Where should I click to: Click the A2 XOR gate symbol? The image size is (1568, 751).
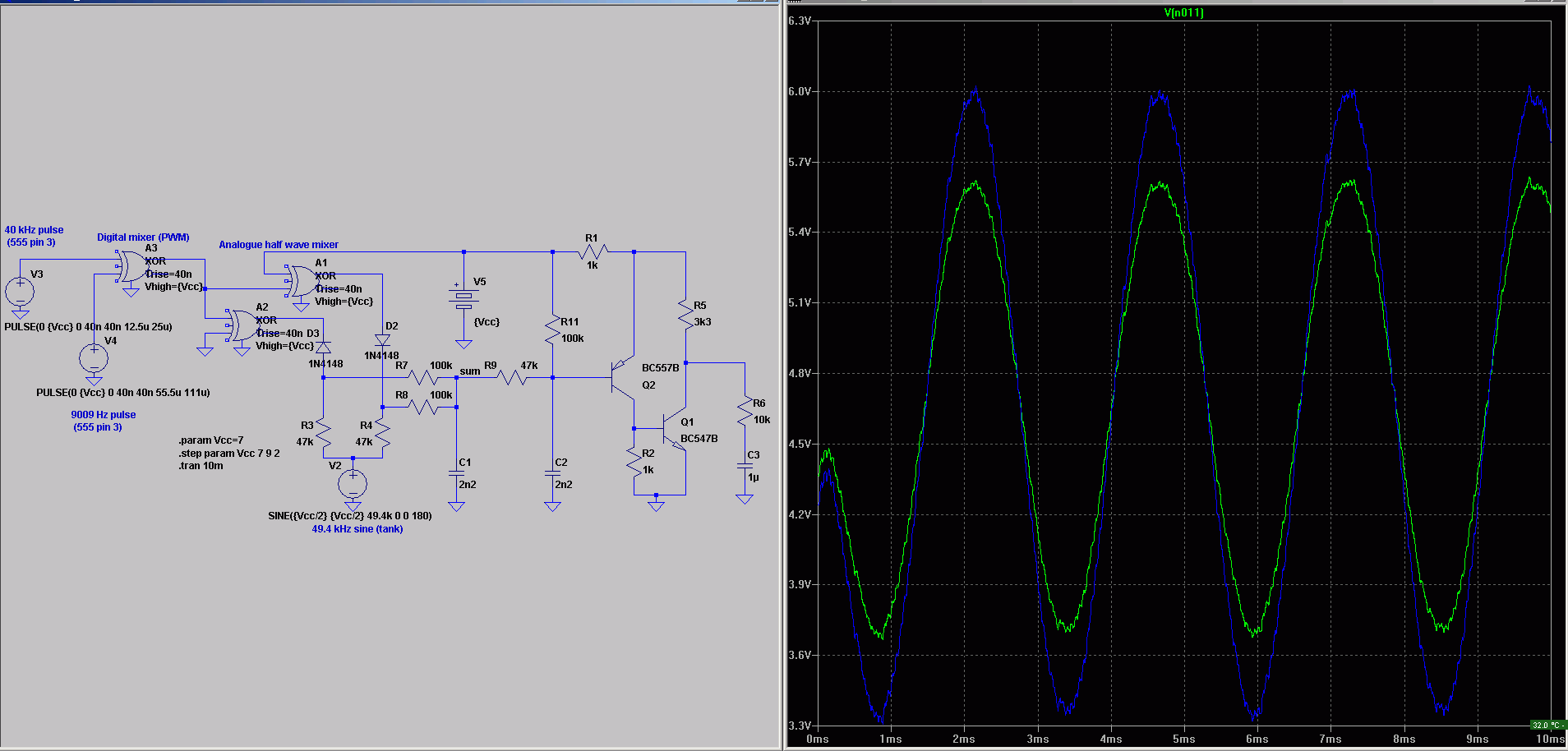(242, 325)
